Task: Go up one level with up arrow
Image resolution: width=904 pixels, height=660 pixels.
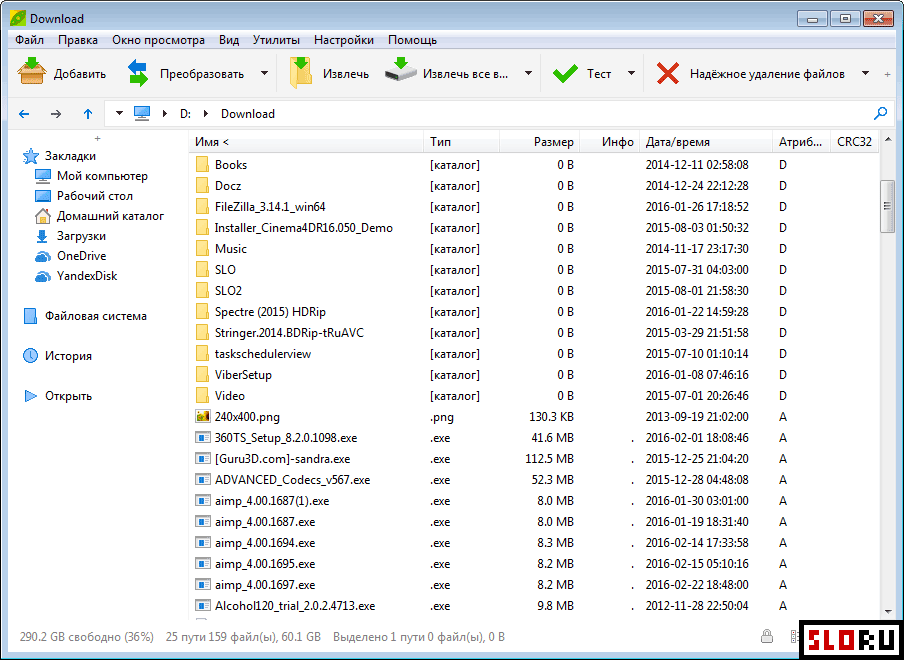Action: [88, 114]
